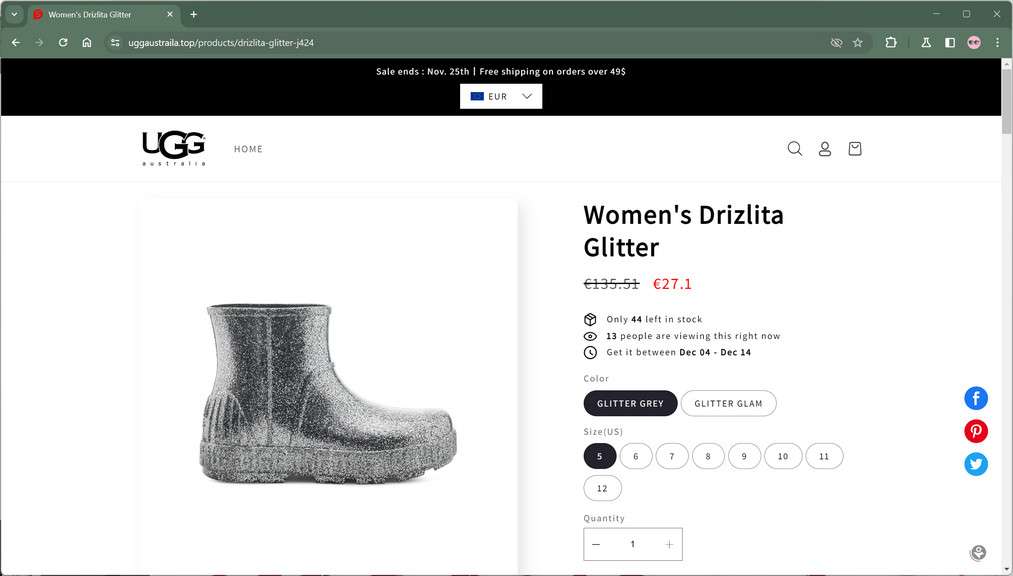This screenshot has height=576, width=1013.
Task: Share product on Pinterest
Action: (x=976, y=431)
